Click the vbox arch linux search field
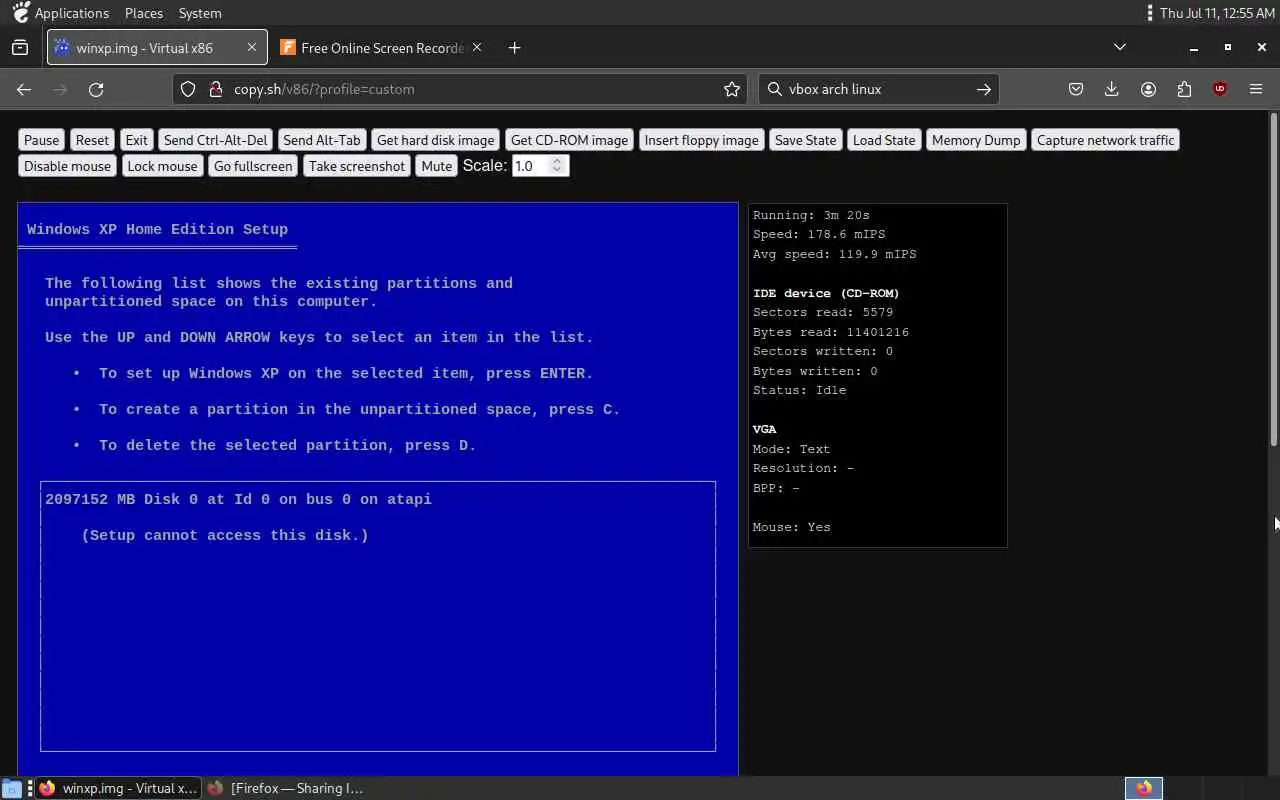1280x800 pixels. [878, 89]
